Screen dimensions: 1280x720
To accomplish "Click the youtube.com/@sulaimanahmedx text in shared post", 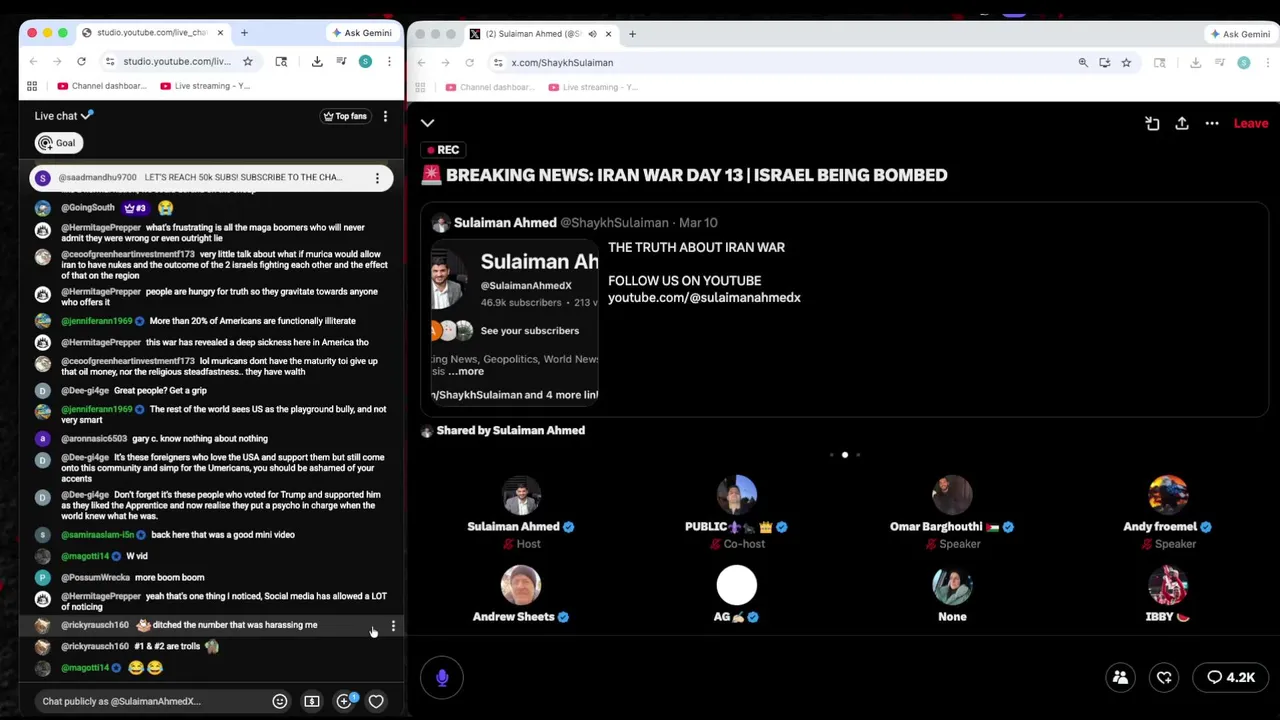I will coord(704,297).
